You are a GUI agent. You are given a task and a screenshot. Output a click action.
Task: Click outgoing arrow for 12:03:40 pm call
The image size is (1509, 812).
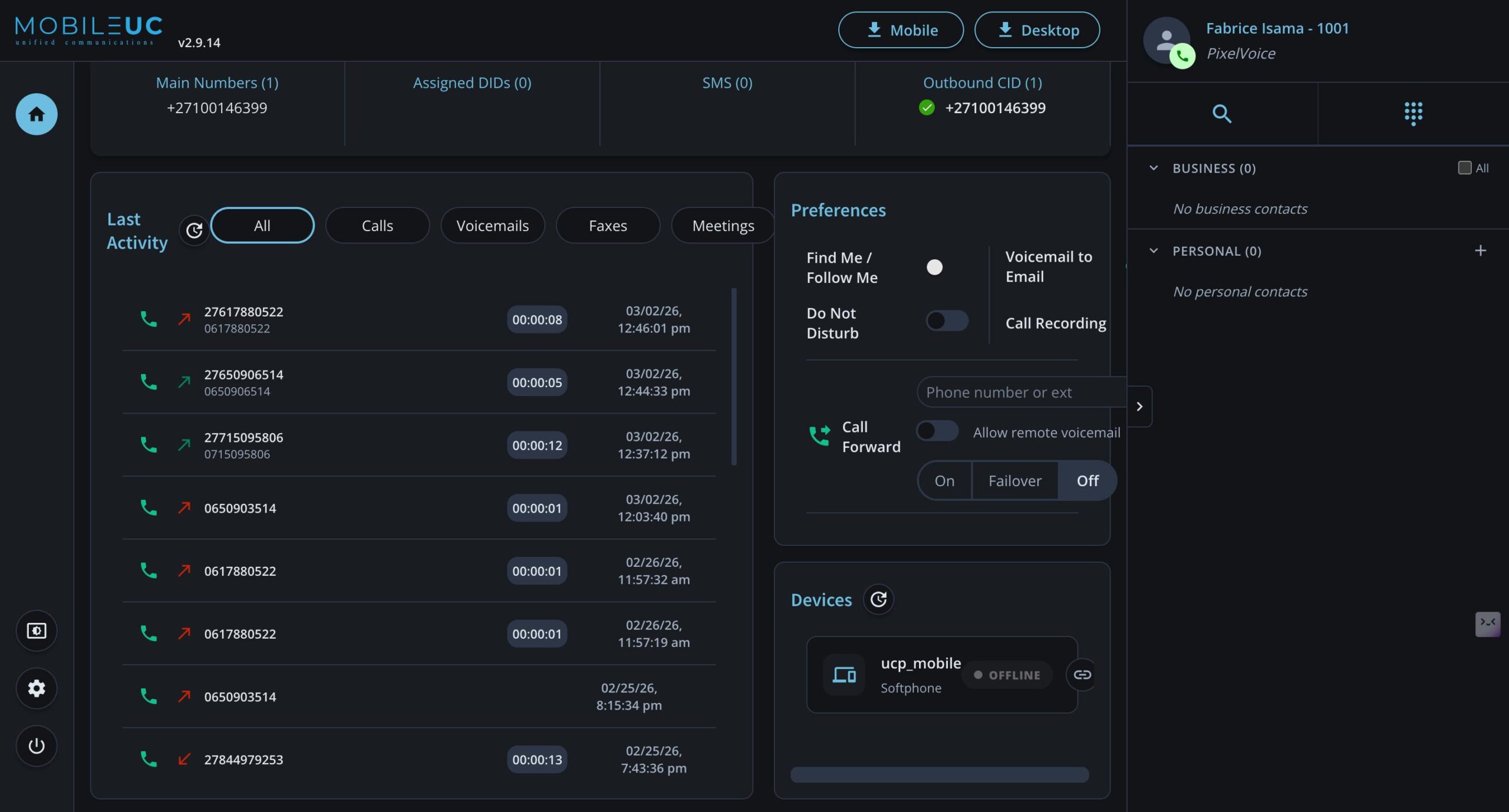(x=184, y=507)
